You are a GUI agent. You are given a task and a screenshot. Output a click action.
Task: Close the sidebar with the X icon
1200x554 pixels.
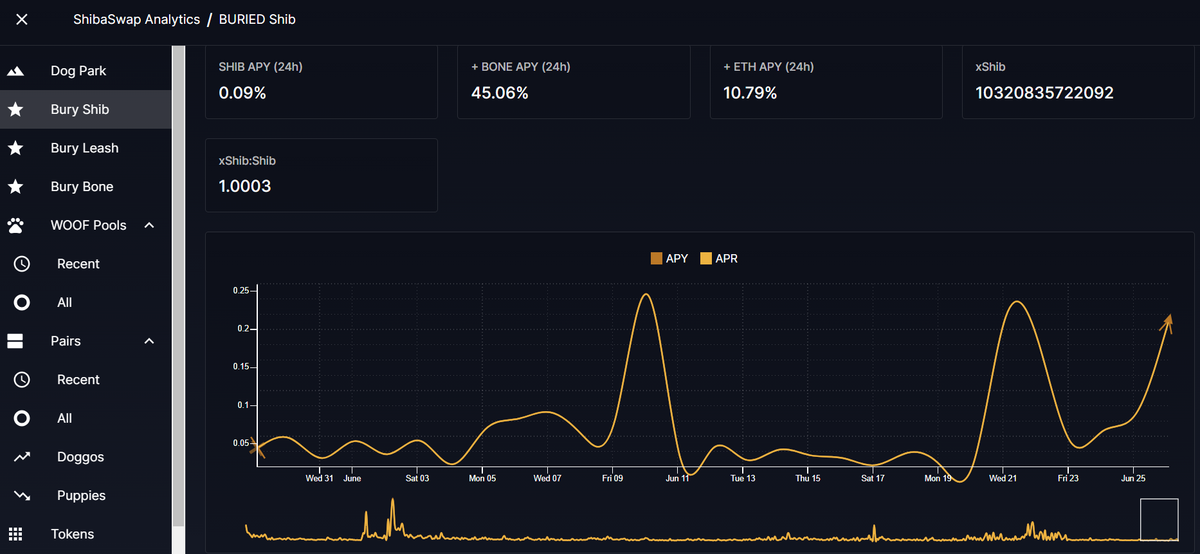click(22, 19)
